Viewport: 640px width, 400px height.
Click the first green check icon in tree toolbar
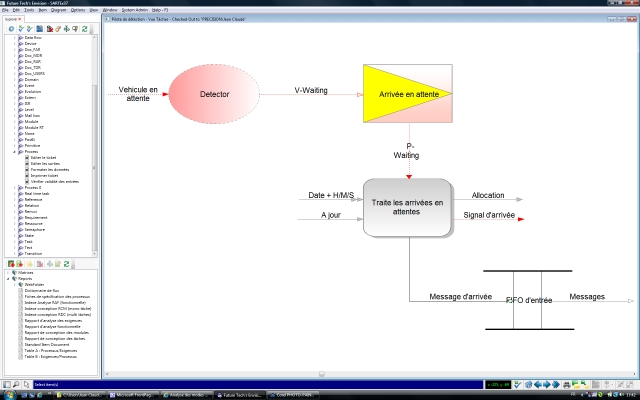tap(21, 29)
